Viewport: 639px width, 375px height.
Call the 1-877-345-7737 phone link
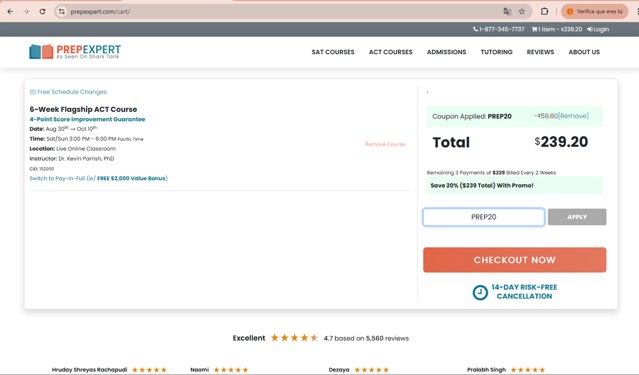499,29
